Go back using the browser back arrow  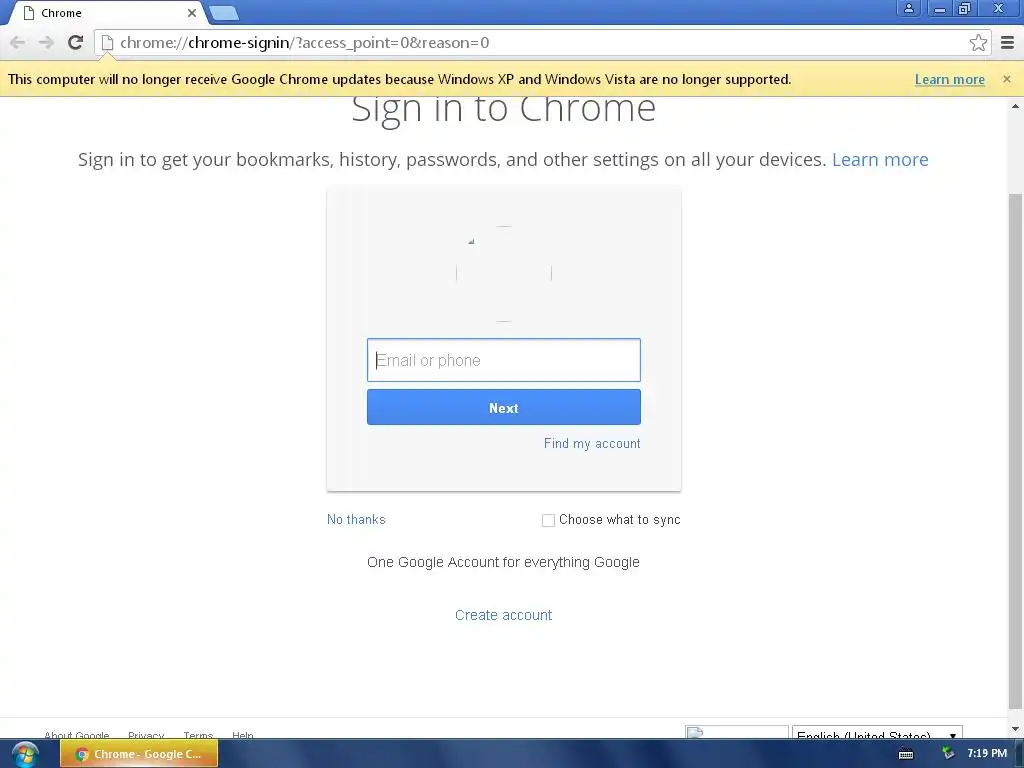(18, 42)
